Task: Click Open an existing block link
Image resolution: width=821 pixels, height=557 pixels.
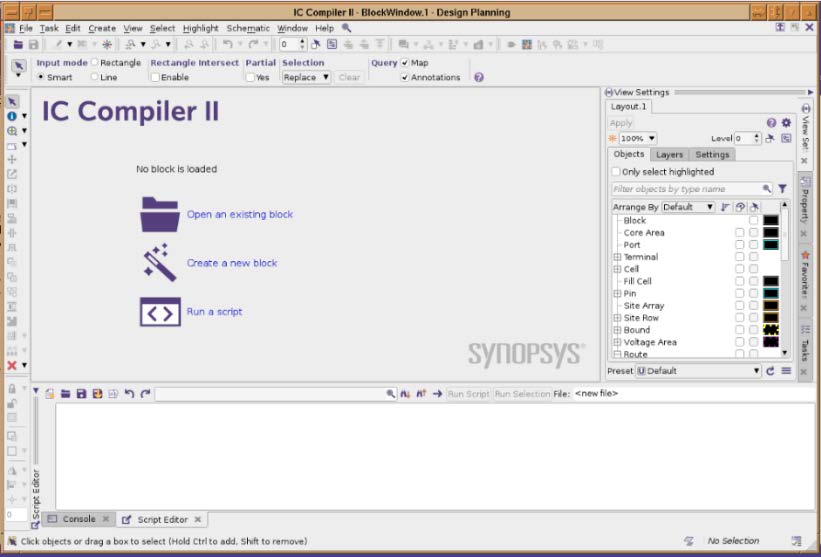Action: pyautogui.click(x=240, y=215)
